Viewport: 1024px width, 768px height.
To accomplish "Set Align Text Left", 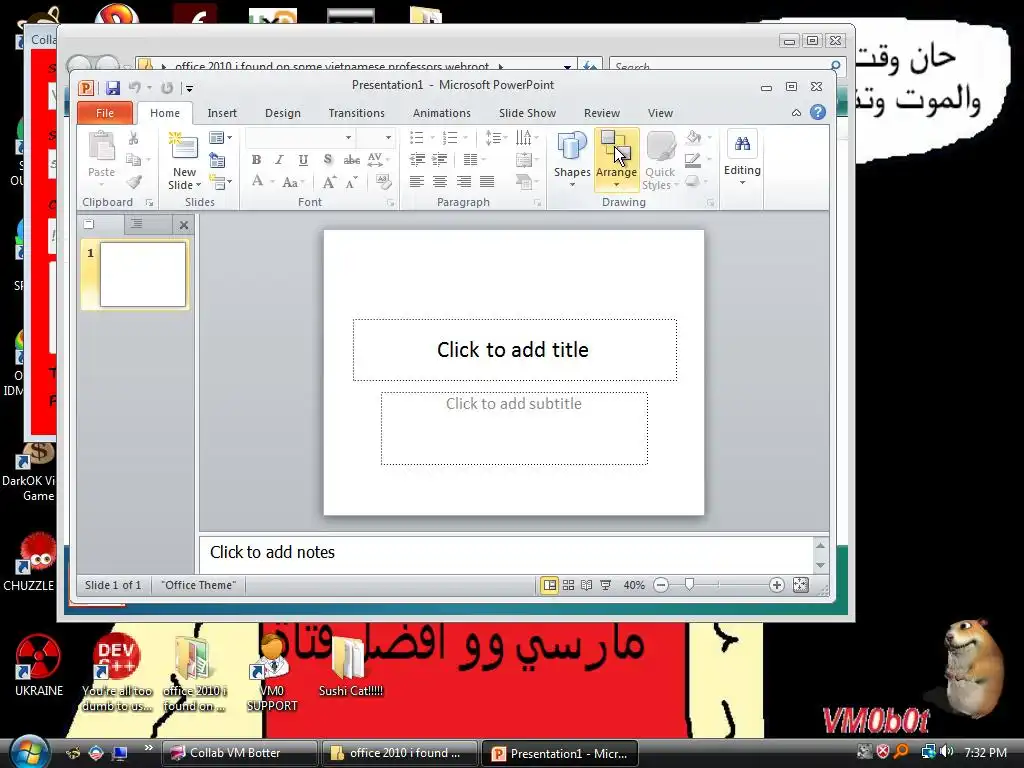I will [x=417, y=182].
